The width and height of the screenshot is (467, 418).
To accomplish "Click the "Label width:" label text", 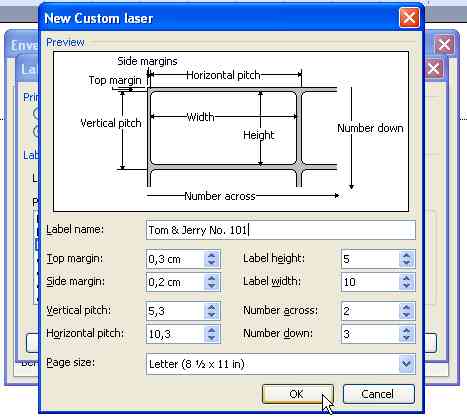I will [x=272, y=281].
